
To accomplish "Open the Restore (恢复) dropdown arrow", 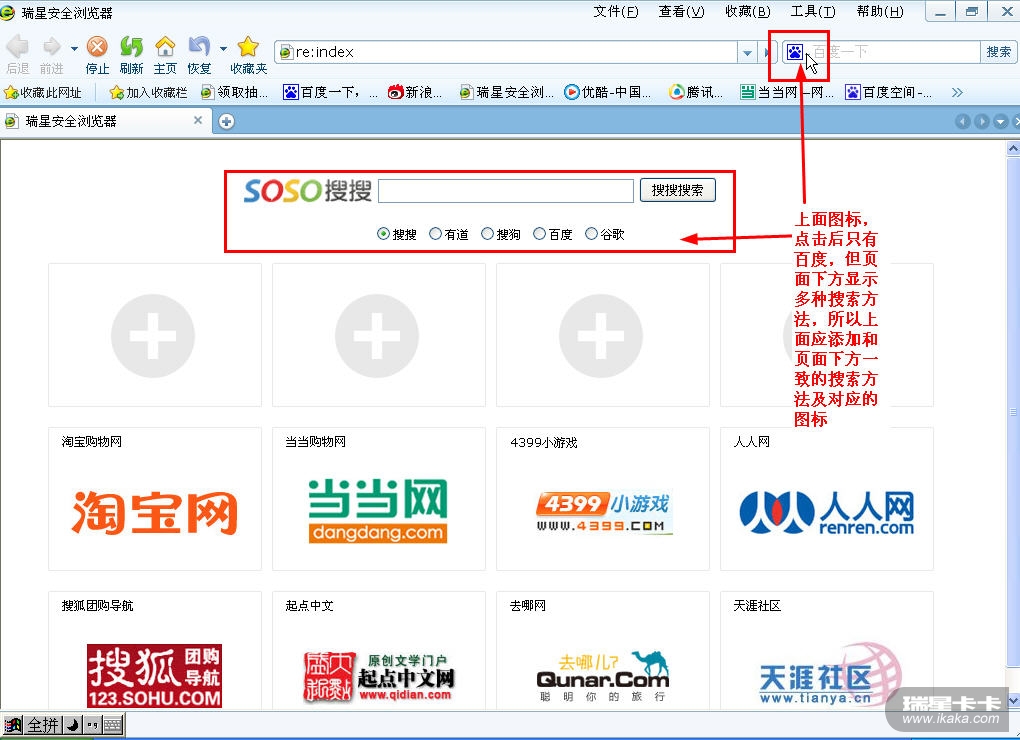I will click(223, 48).
